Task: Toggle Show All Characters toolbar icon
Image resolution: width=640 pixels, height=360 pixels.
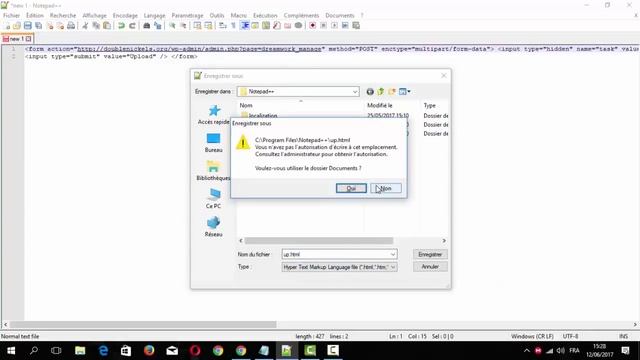Action: point(233,26)
